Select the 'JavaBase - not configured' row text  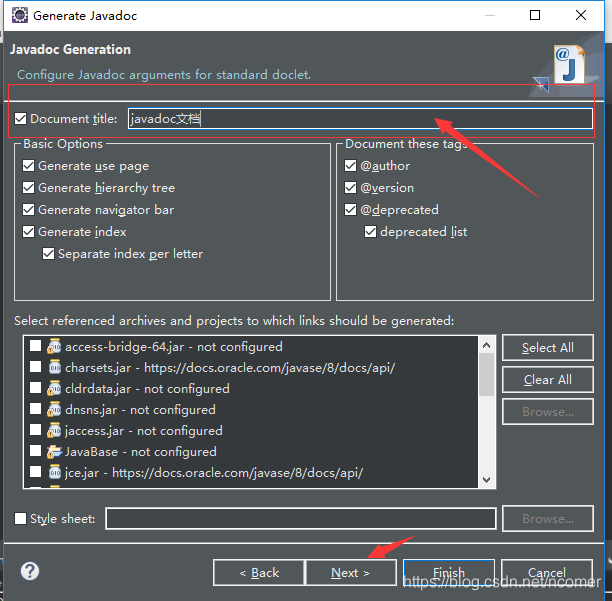pos(141,452)
